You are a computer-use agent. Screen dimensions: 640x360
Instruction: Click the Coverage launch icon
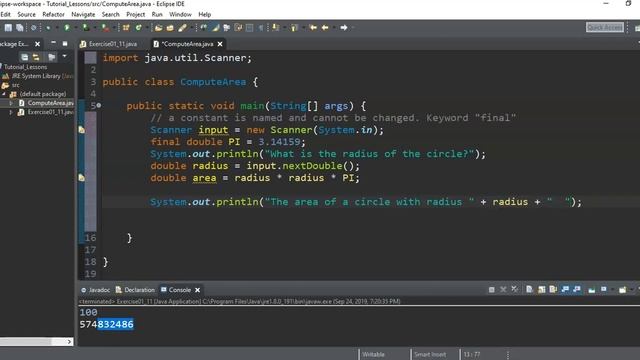[86, 27]
